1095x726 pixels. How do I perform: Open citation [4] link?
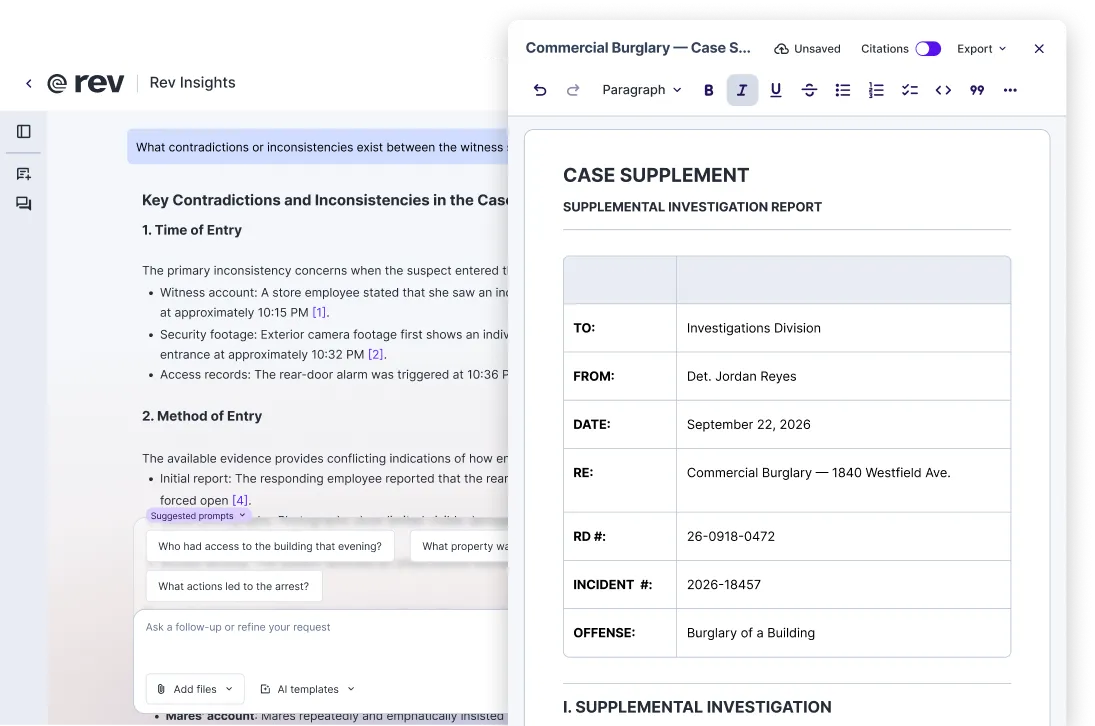pos(240,501)
